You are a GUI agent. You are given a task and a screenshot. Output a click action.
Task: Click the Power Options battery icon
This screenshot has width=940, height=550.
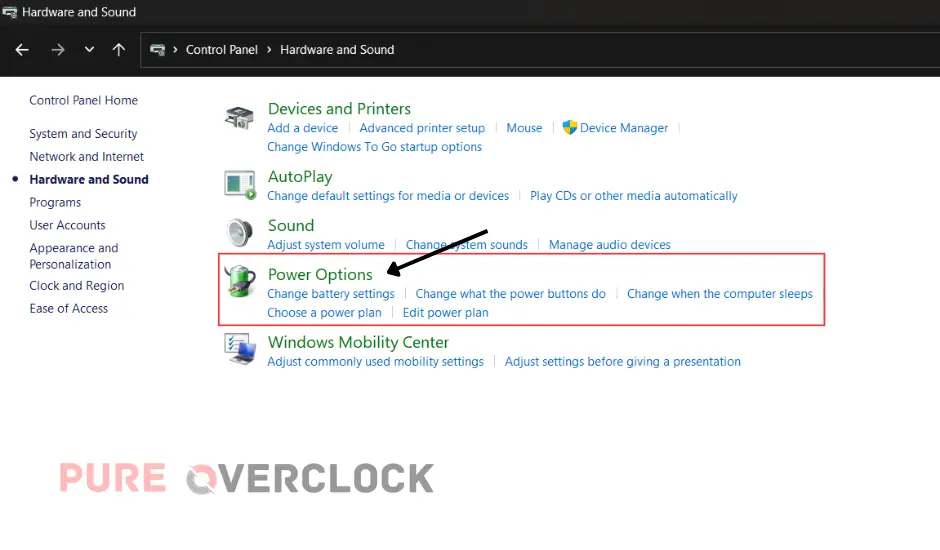pos(239,282)
